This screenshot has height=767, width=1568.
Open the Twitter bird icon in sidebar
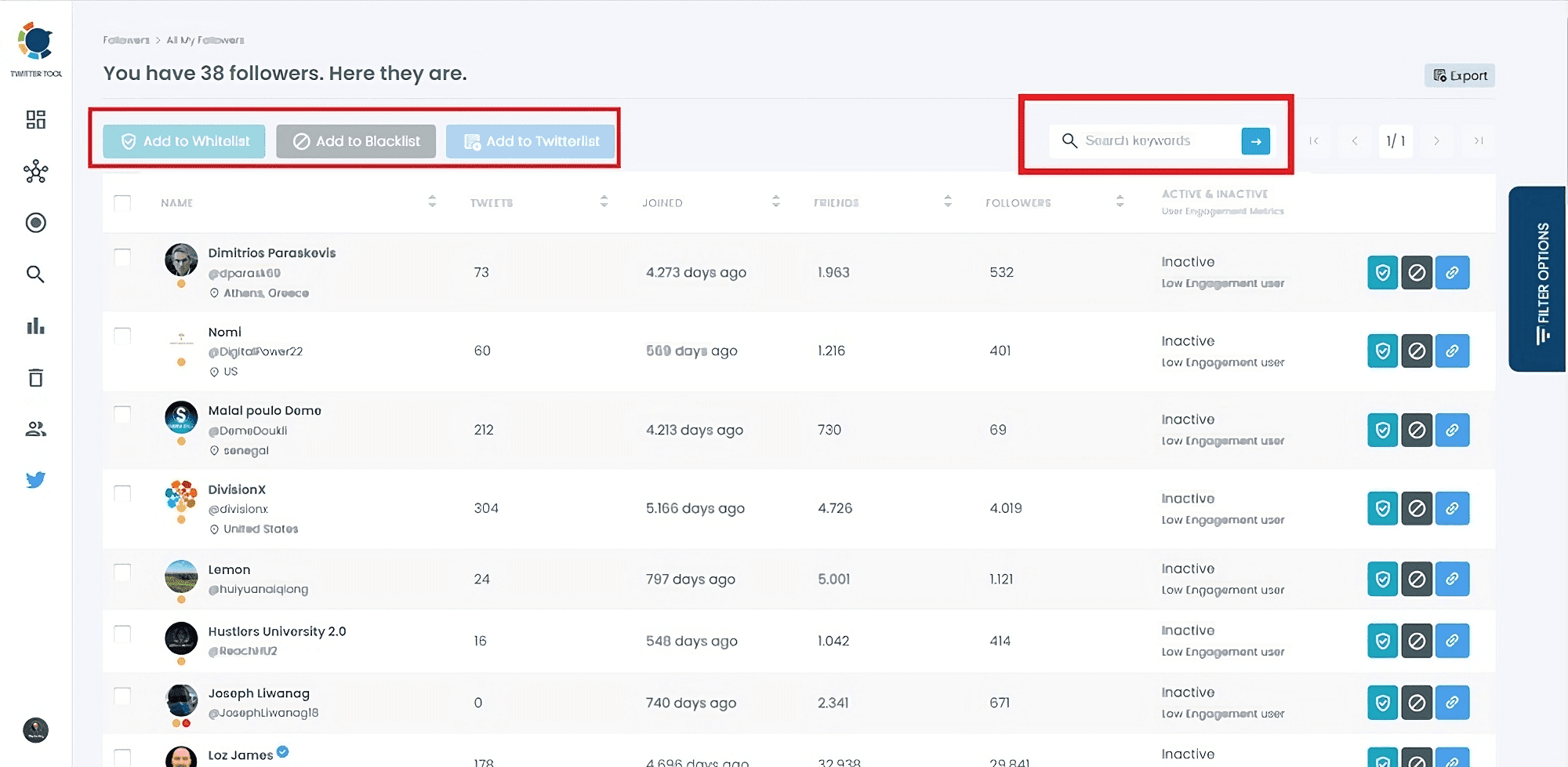pyautogui.click(x=35, y=479)
